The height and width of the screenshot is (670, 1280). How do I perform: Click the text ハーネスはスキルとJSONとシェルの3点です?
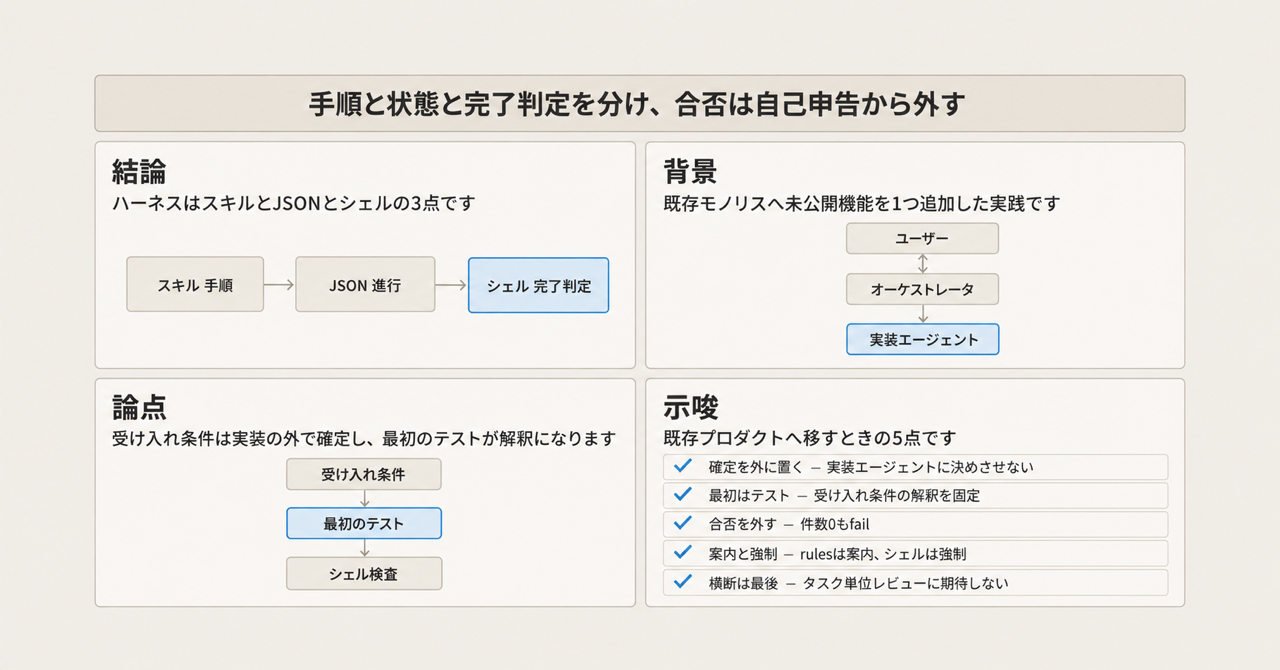(293, 203)
